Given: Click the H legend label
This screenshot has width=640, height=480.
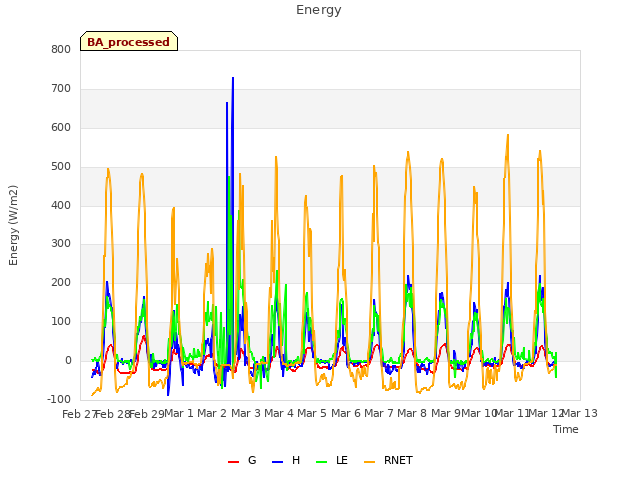Looking at the screenshot, I should coord(296,460).
